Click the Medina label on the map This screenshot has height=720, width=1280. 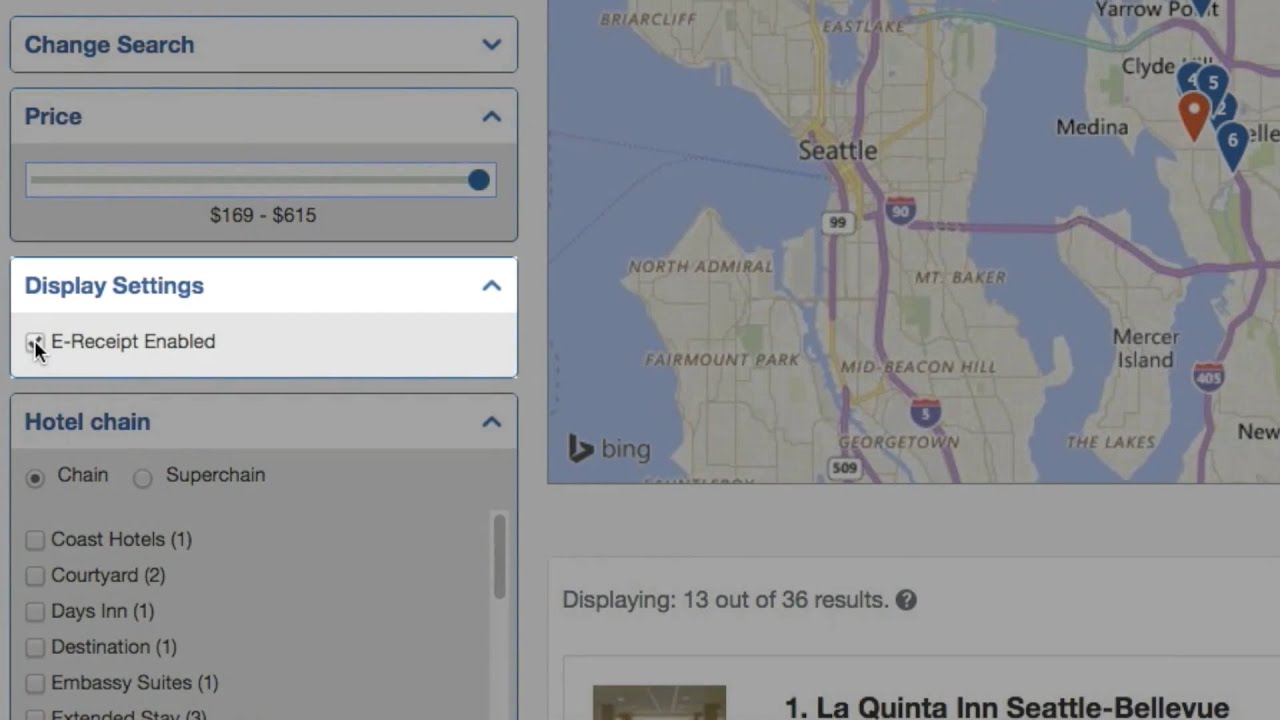pyautogui.click(x=1092, y=127)
